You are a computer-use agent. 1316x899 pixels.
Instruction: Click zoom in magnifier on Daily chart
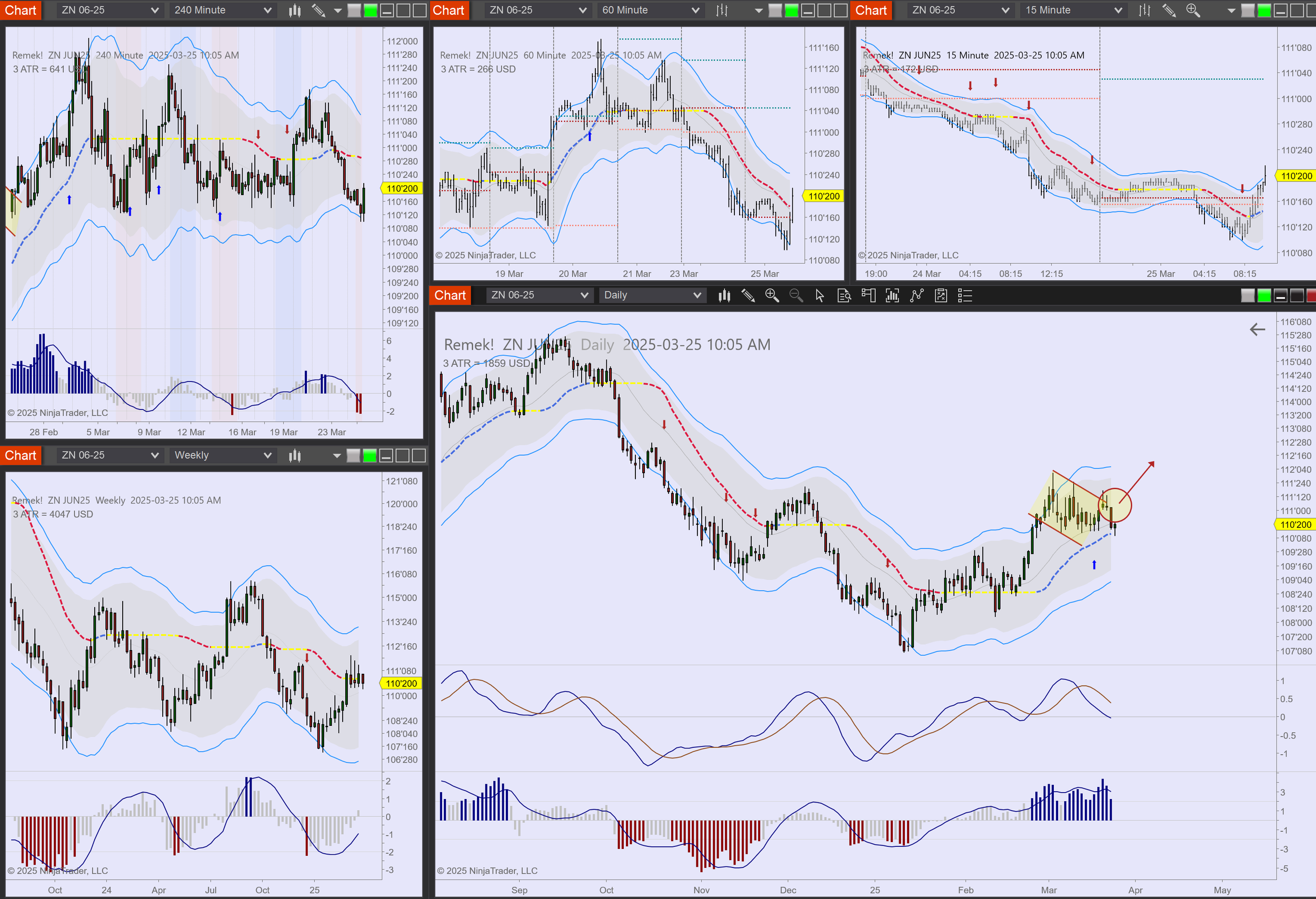click(x=772, y=295)
